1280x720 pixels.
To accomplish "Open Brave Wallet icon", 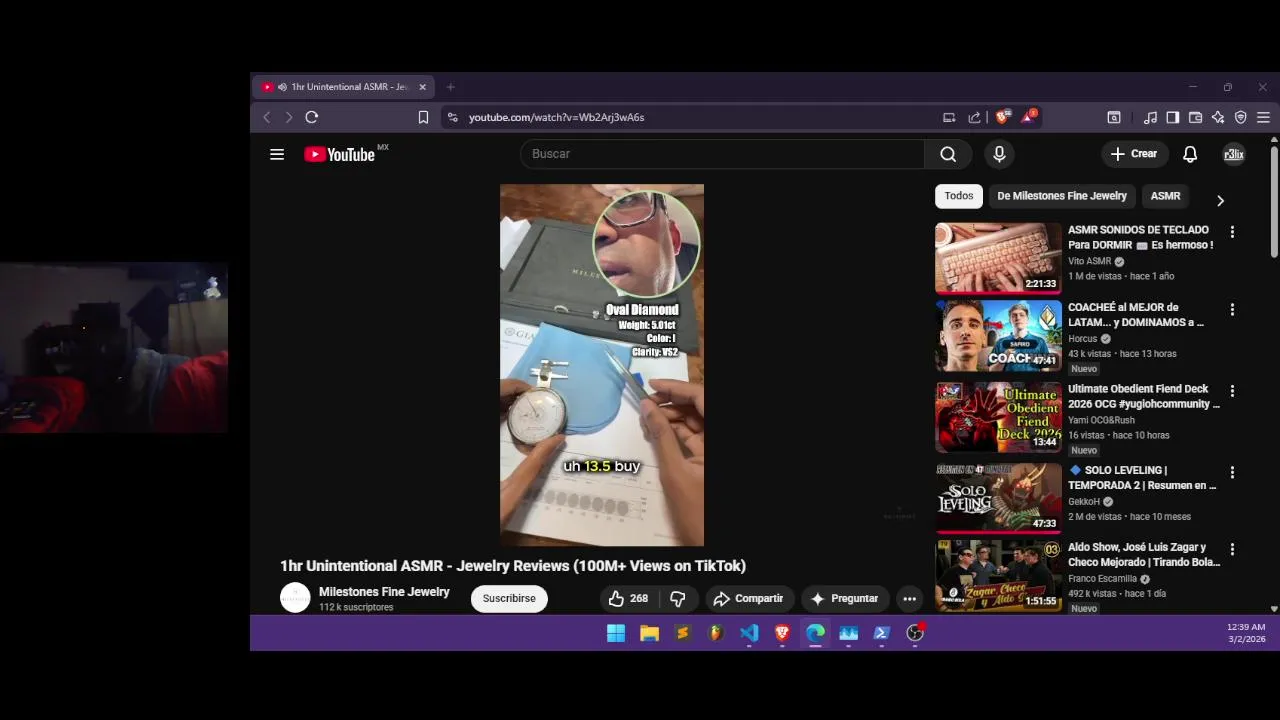I will coord(1195,117).
